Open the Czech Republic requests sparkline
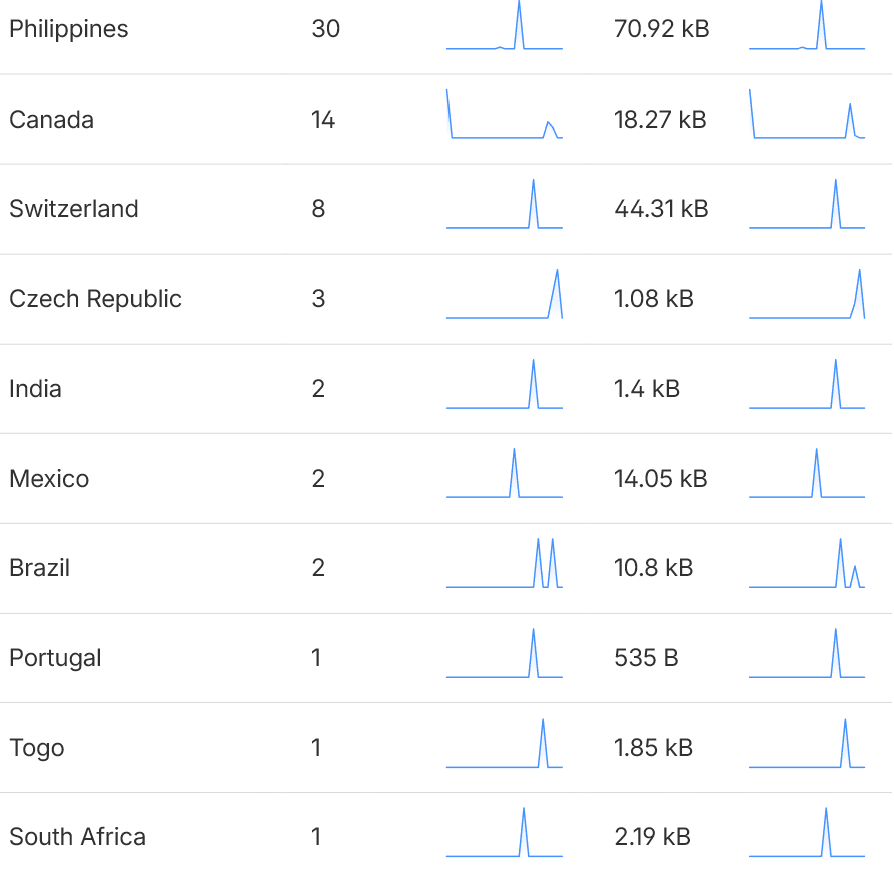This screenshot has width=894, height=872. click(x=504, y=294)
